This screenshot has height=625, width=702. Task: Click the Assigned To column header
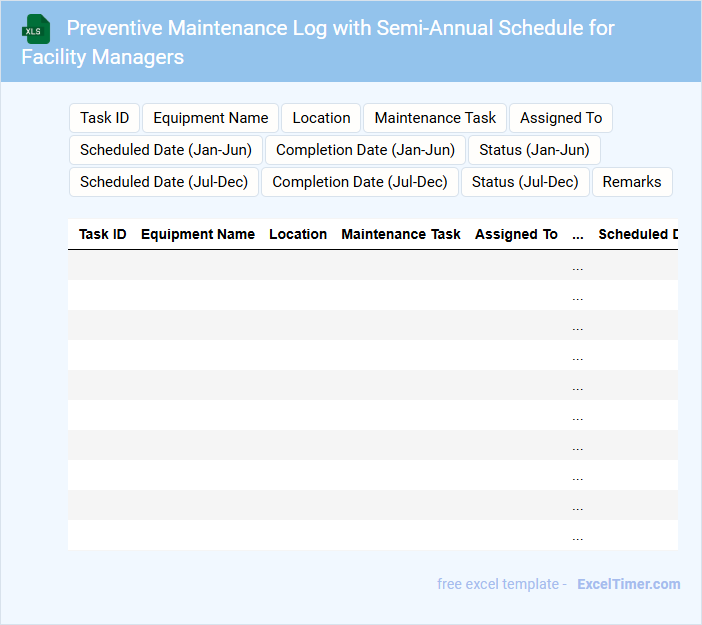[x=516, y=234]
